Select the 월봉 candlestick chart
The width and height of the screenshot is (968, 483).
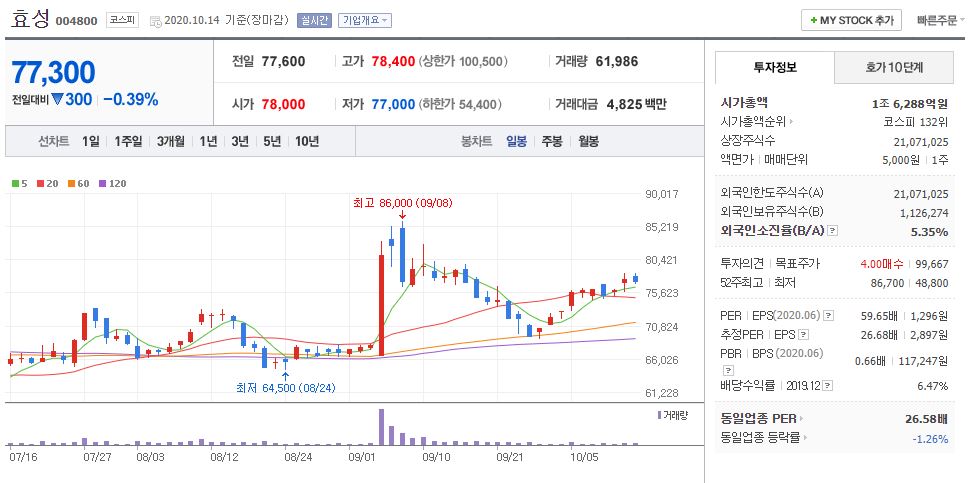[x=588, y=141]
